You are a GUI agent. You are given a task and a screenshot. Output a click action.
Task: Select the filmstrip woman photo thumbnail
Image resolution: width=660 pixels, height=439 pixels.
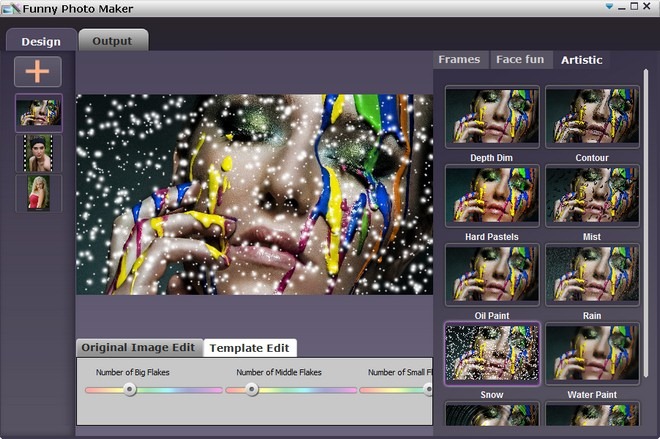39,153
